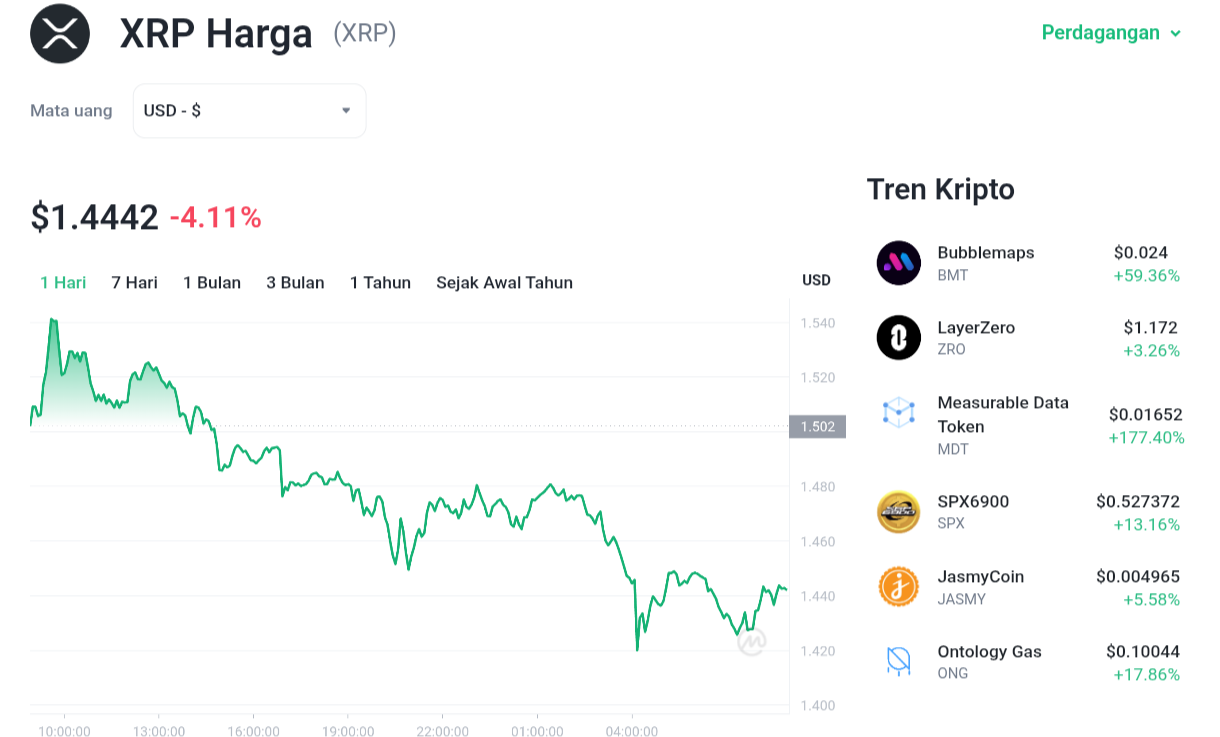Screen dimensions: 1220x737
Task: Click the 1.502 price marker on axis
Action: (x=817, y=427)
